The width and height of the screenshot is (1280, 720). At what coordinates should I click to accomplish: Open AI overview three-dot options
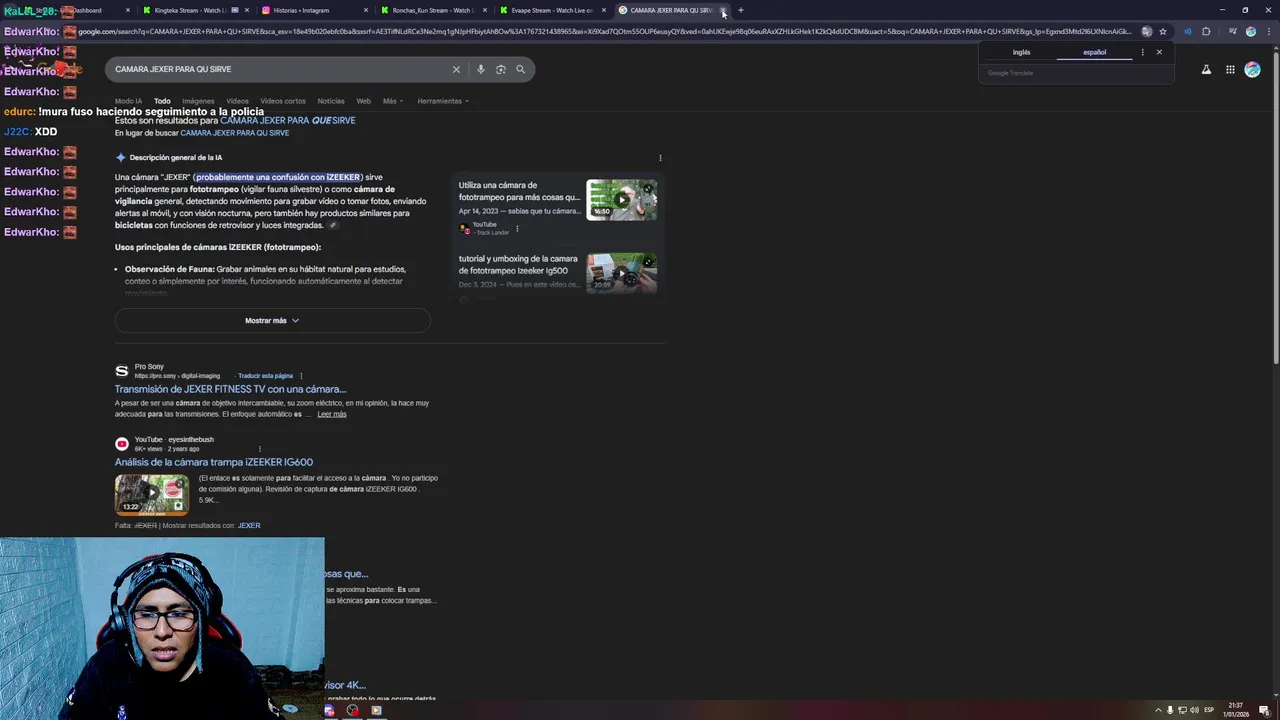coord(660,158)
